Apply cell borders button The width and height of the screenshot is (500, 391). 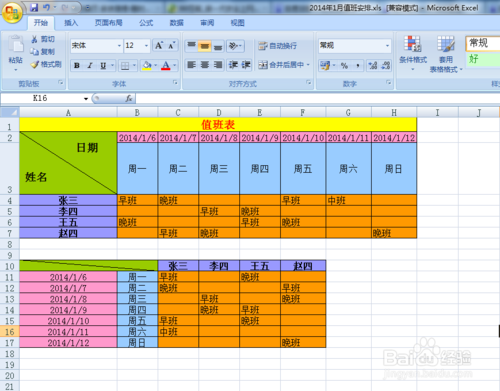(125, 65)
